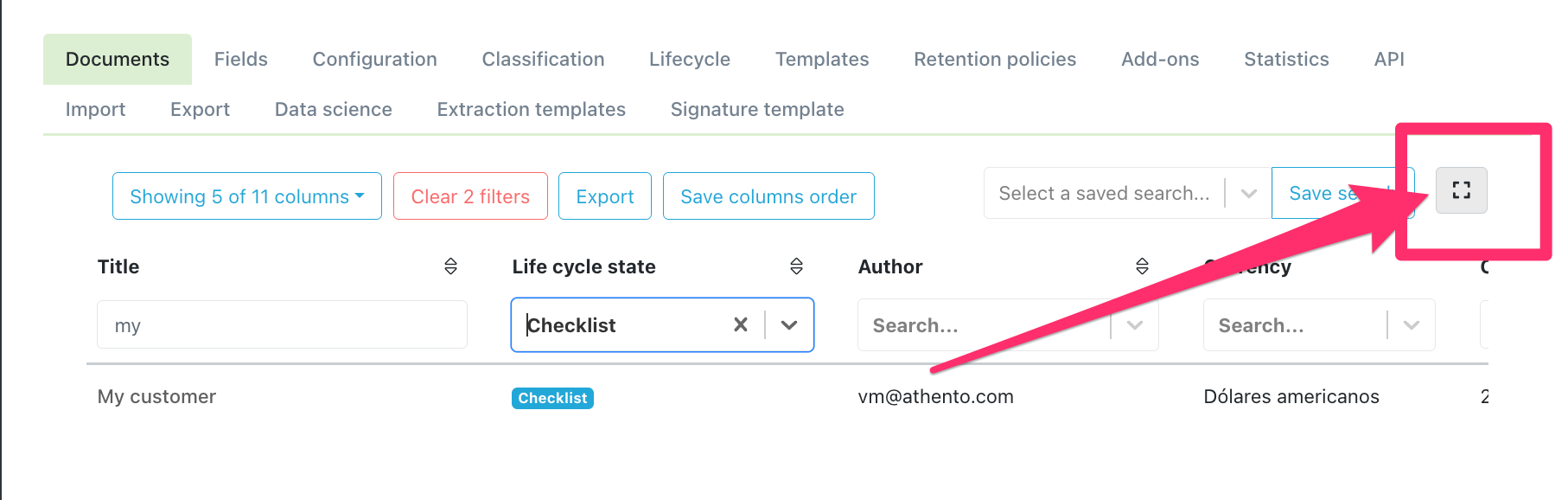The image size is (1568, 500).
Task: Sort by Title column arrows
Action: click(450, 266)
